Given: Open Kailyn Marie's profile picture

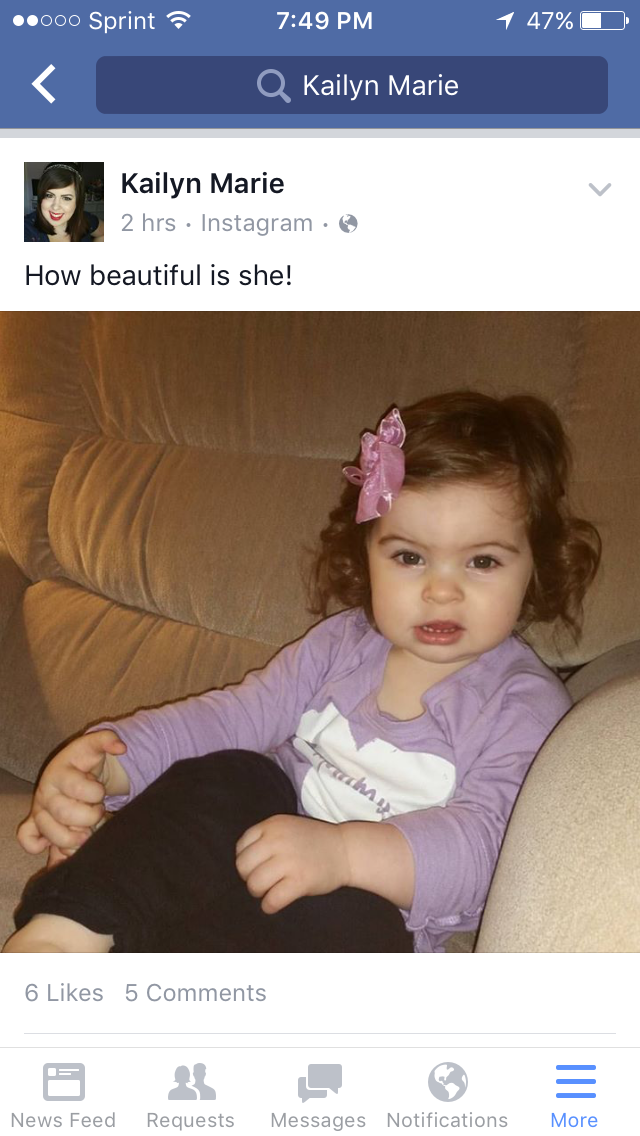Looking at the screenshot, I should coord(64,201).
